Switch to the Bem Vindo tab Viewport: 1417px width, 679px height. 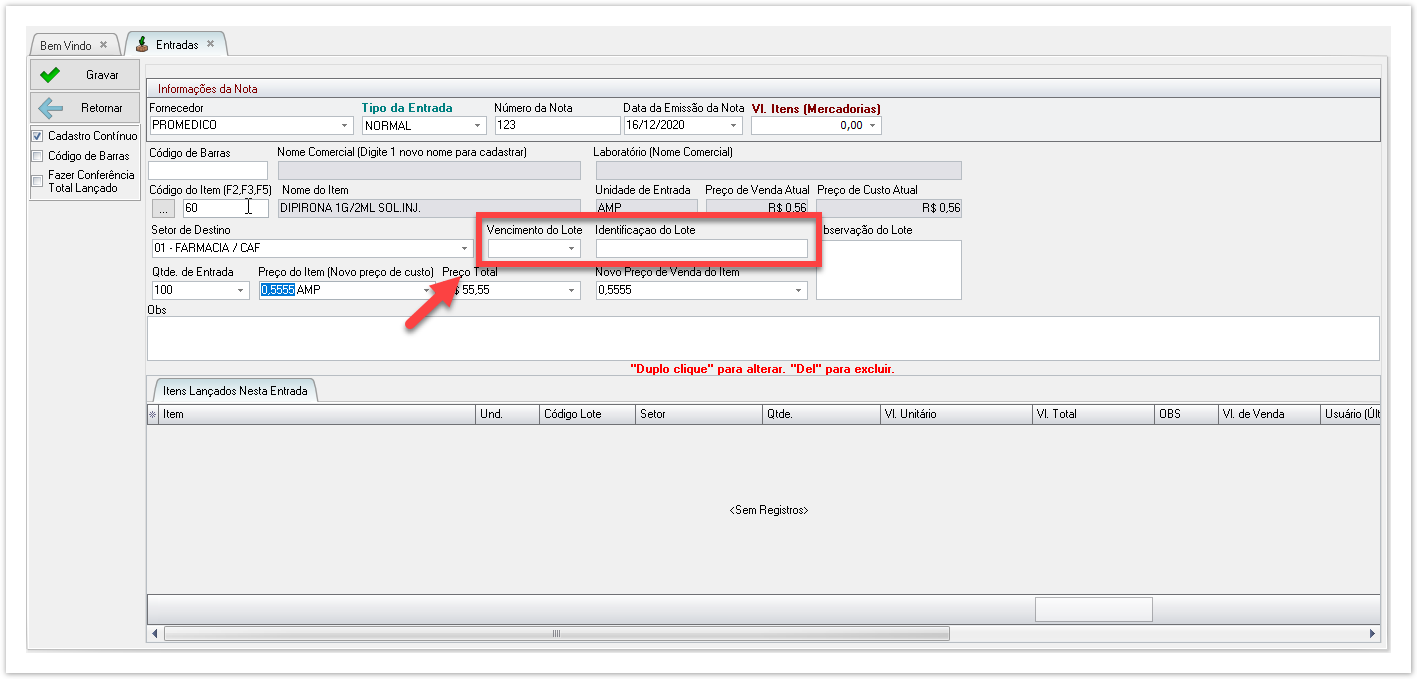pyautogui.click(x=66, y=46)
